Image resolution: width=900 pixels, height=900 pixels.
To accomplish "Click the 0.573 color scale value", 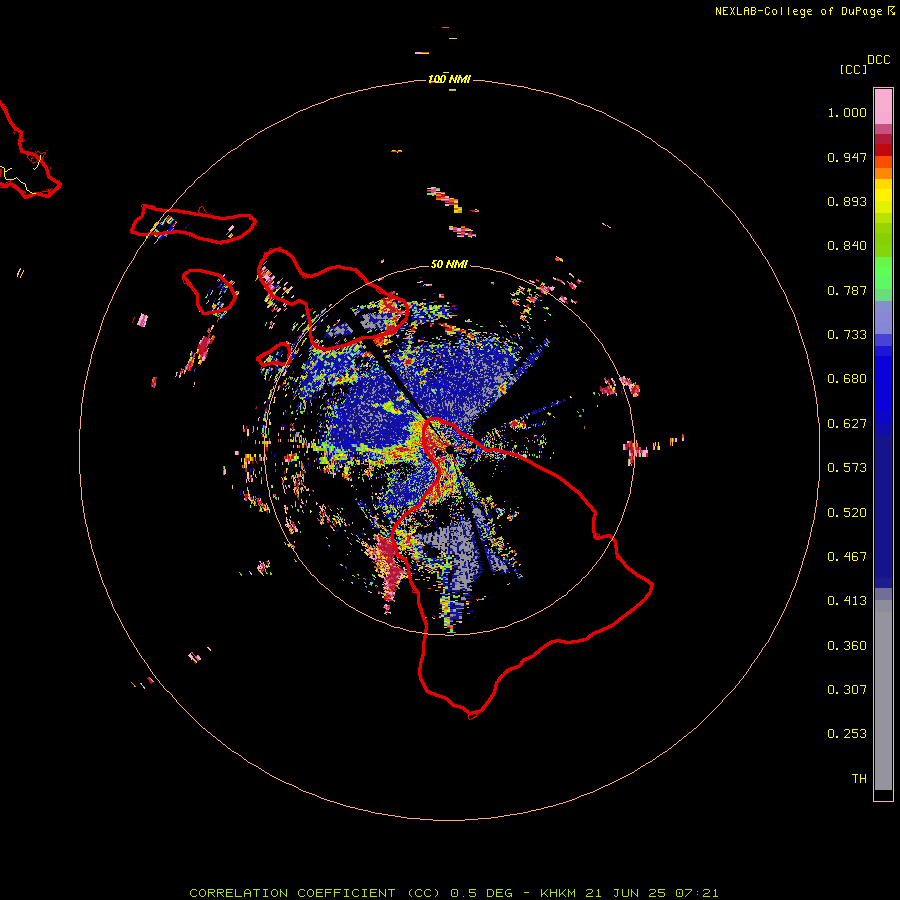I will 847,468.
